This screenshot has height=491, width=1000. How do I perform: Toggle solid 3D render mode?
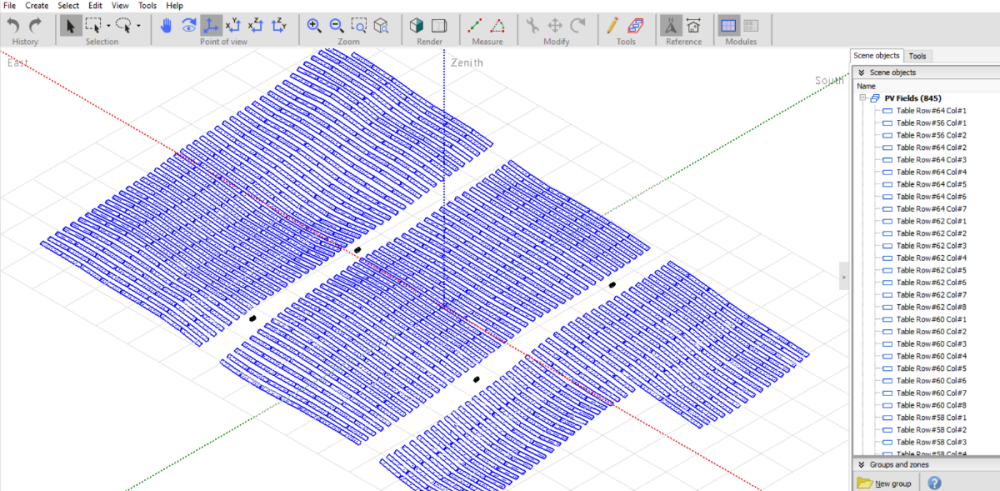click(417, 25)
